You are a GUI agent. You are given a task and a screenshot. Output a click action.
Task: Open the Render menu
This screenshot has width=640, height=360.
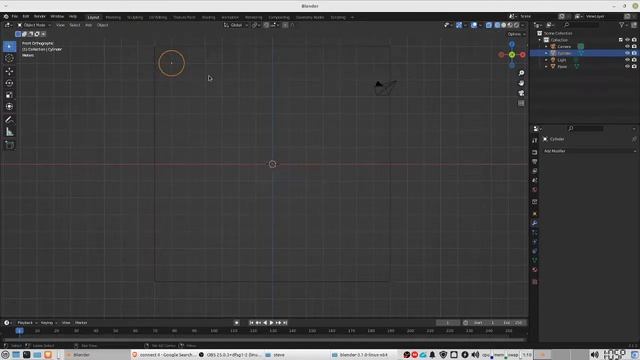[40, 17]
